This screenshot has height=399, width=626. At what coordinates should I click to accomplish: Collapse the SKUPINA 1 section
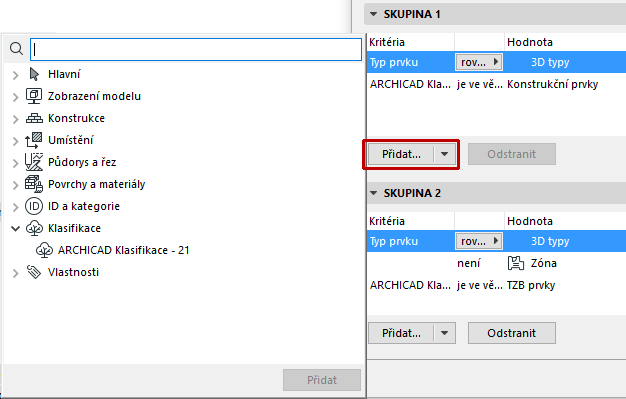point(373,14)
